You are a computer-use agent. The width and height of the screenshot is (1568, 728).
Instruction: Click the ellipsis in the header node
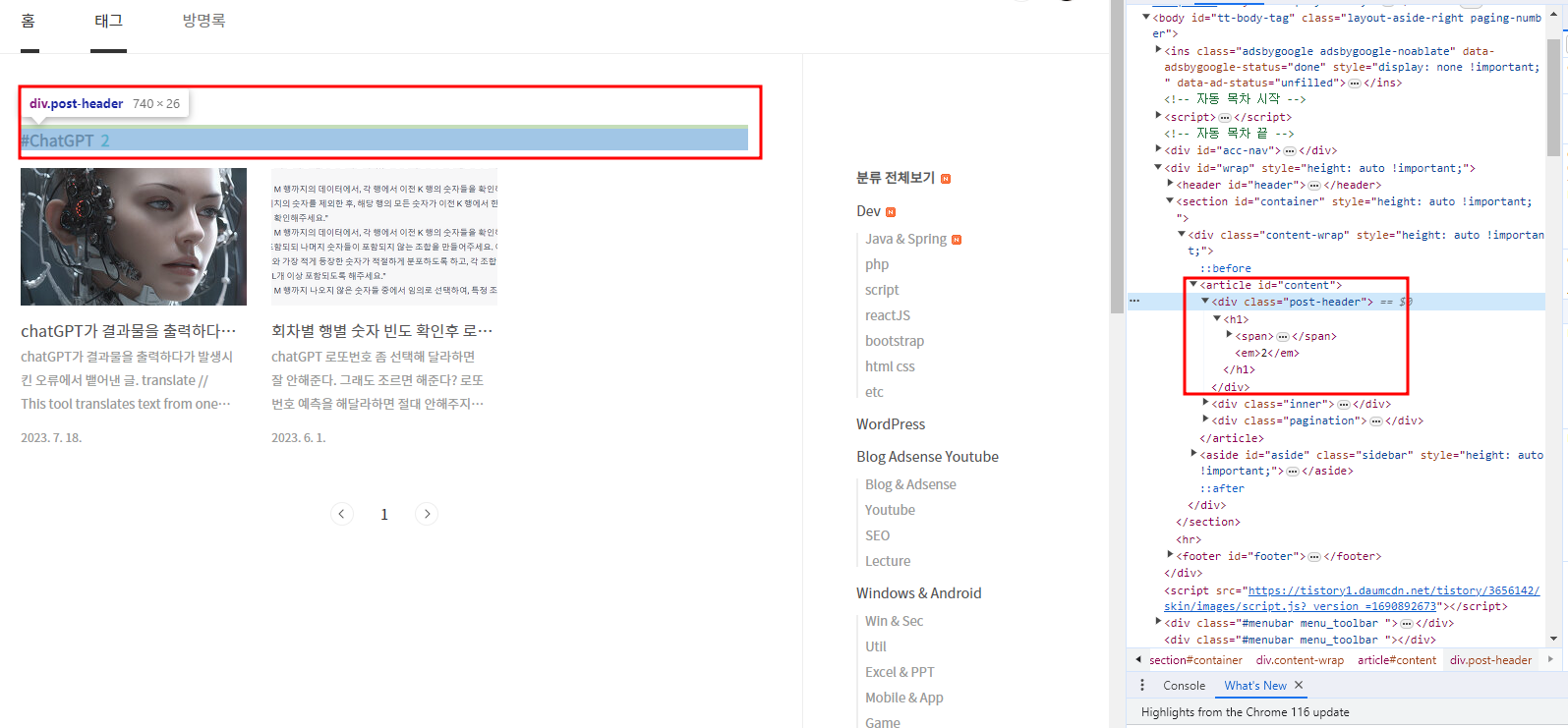[x=1314, y=185]
